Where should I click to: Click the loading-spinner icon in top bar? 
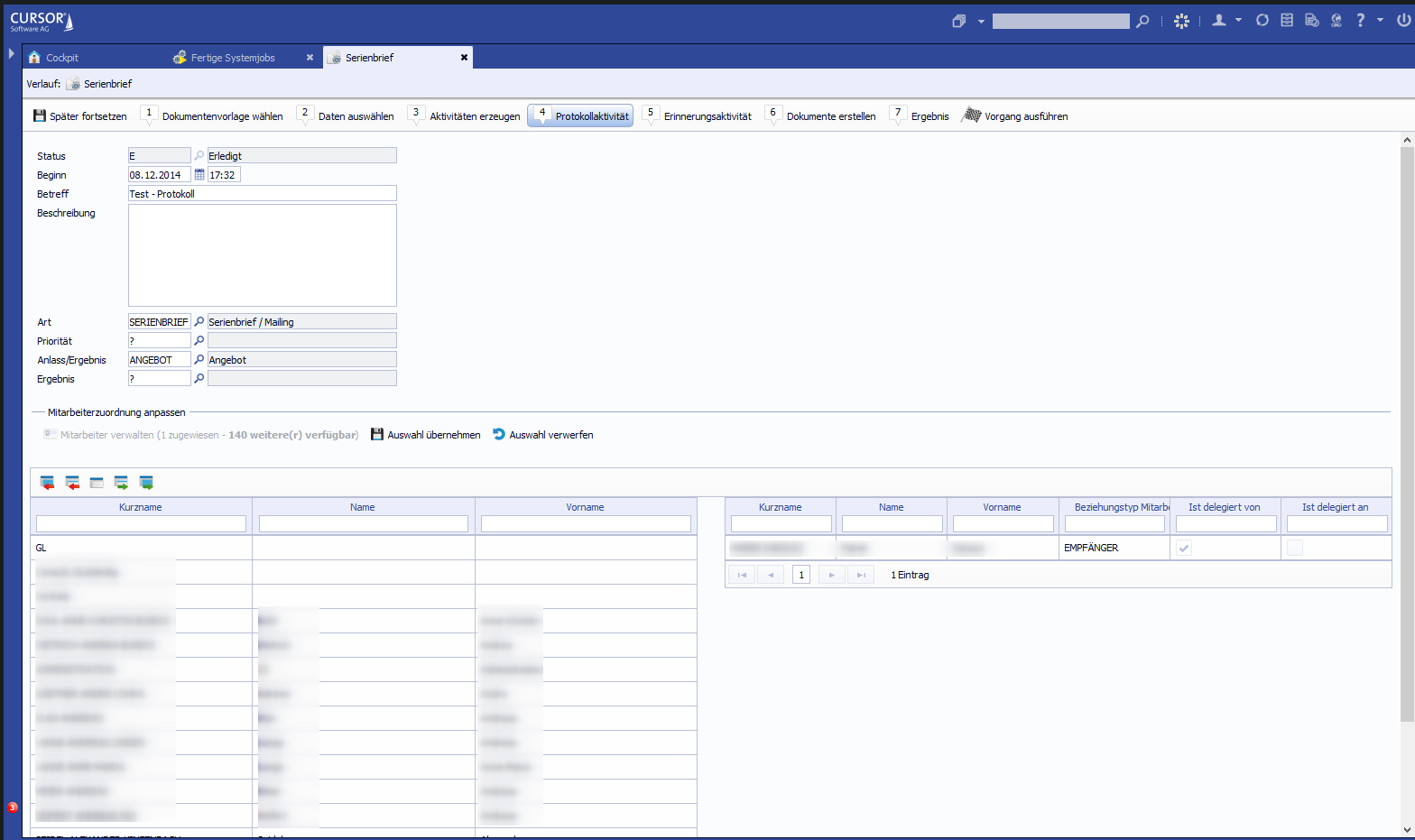pos(1181,21)
